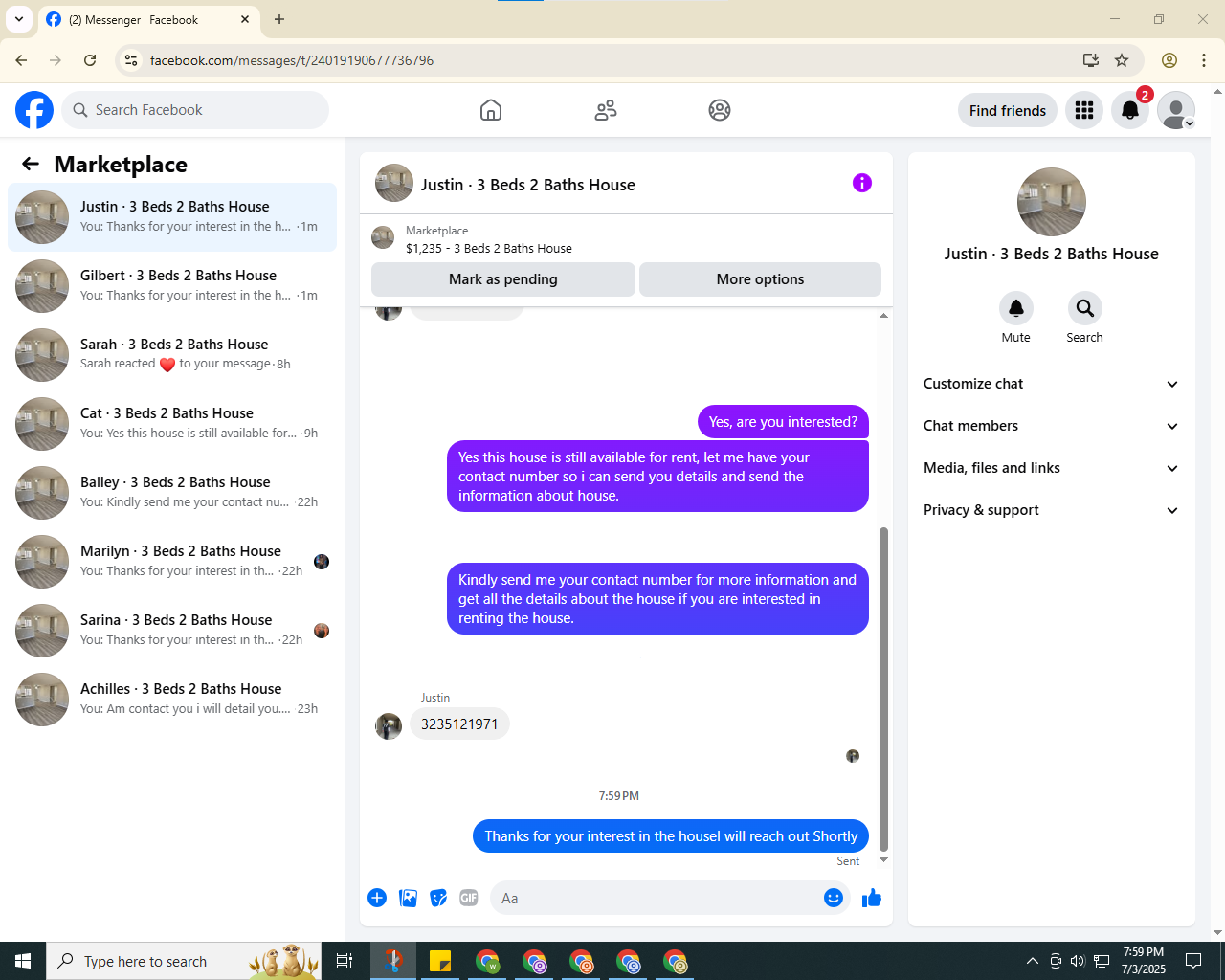Image resolution: width=1225 pixels, height=980 pixels.
Task: Open Sticky Notes from the taskbar
Action: click(x=440, y=961)
